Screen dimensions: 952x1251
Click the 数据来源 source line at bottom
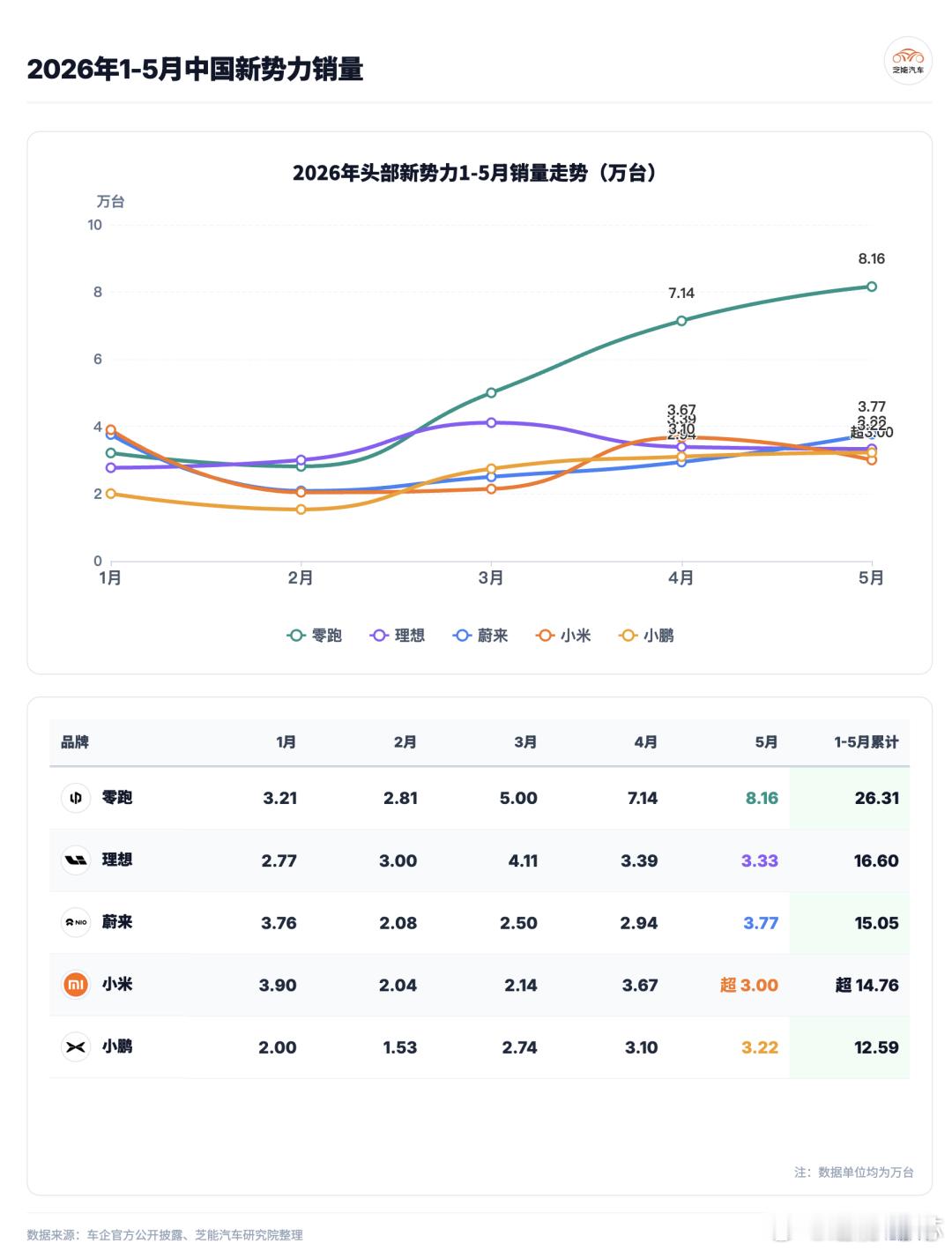coord(165,1235)
